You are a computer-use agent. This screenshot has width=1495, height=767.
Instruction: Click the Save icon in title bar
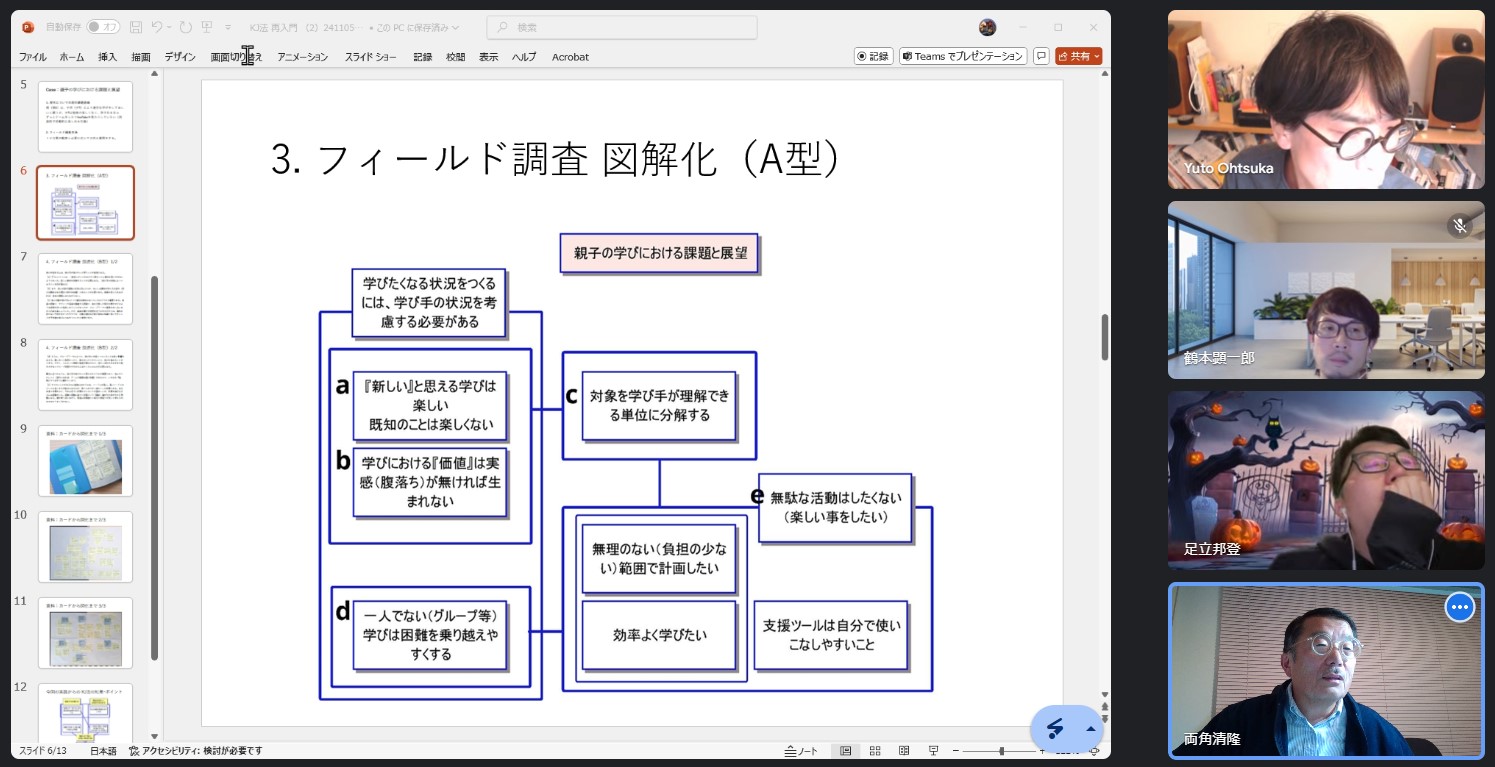point(135,27)
